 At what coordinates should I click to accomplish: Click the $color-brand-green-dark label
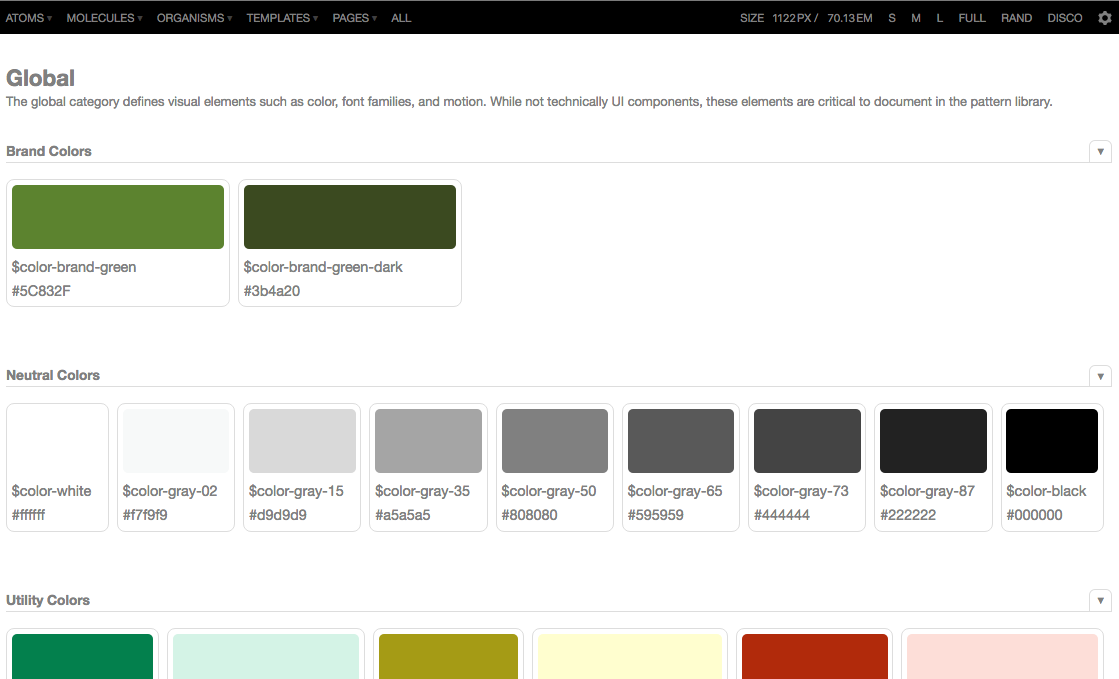click(x=323, y=267)
